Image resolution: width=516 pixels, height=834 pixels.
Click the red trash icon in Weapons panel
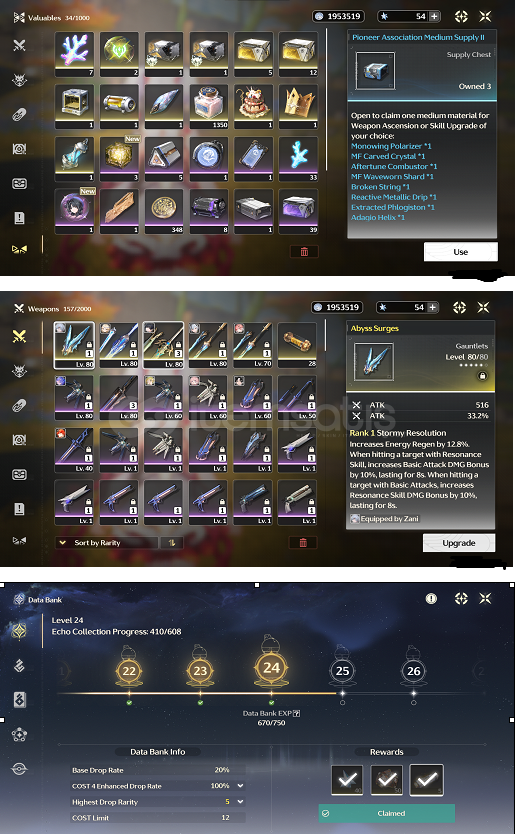(303, 543)
